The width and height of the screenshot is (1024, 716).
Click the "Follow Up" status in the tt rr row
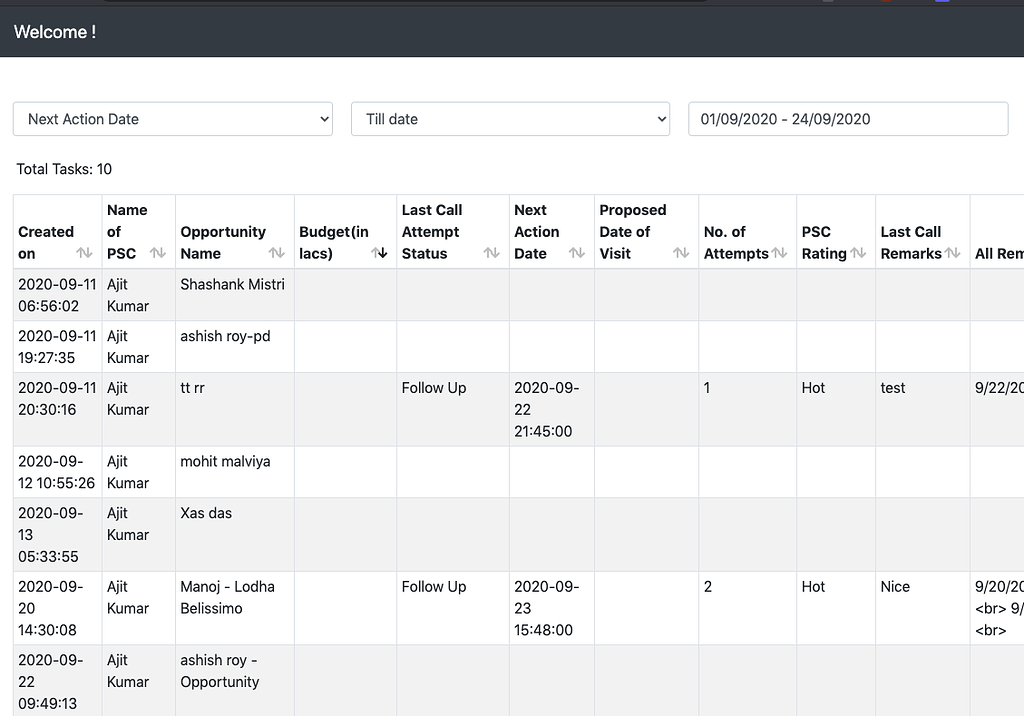433,388
